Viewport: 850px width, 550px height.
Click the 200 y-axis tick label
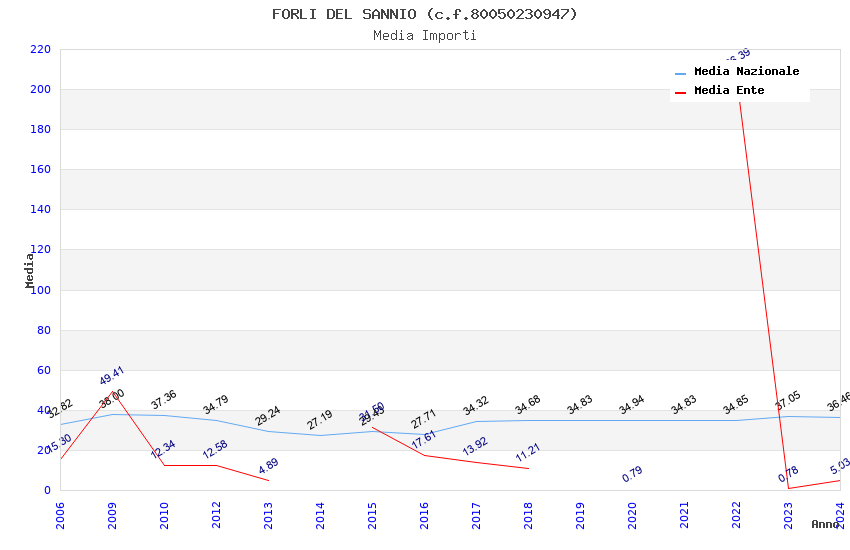pyautogui.click(x=41, y=89)
